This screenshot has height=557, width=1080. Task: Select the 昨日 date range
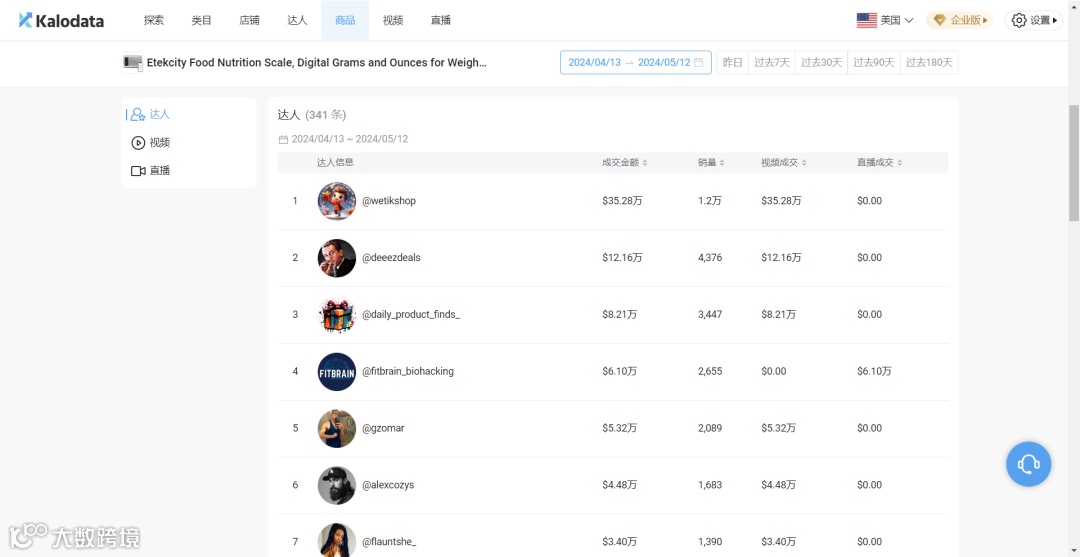(732, 63)
